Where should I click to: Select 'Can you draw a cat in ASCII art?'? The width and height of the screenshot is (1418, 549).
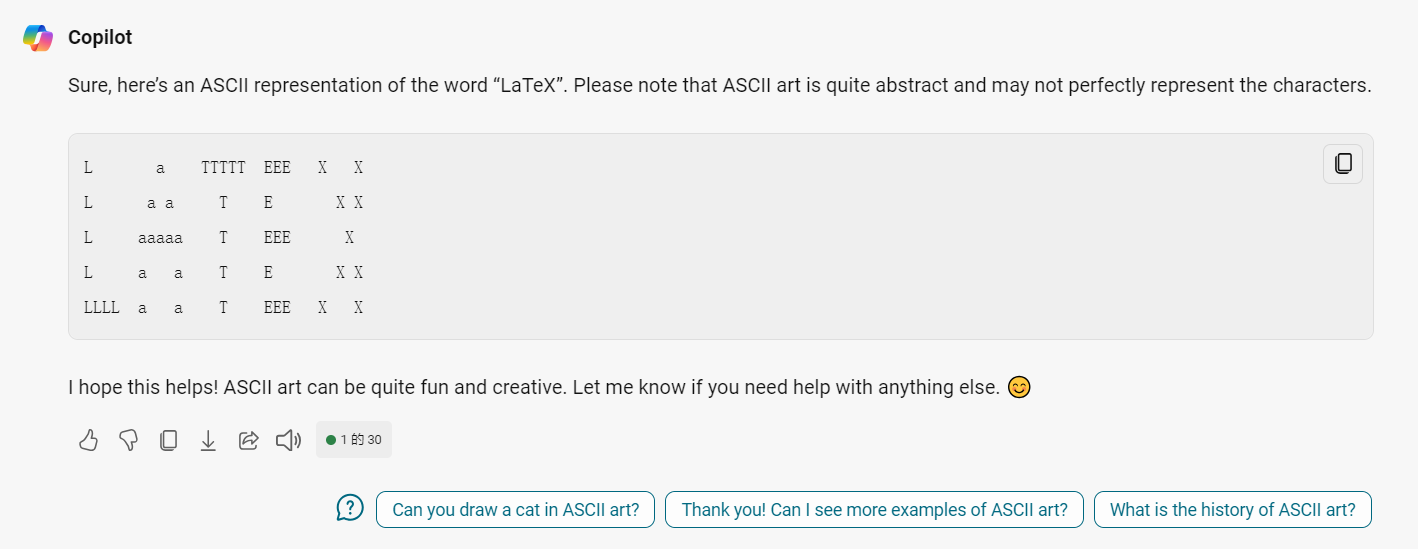(515, 510)
